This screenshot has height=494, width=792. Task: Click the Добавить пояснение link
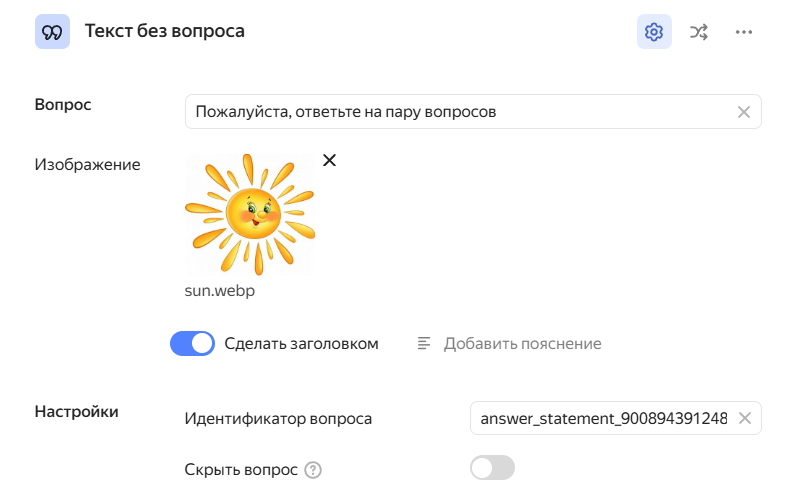[x=522, y=344]
